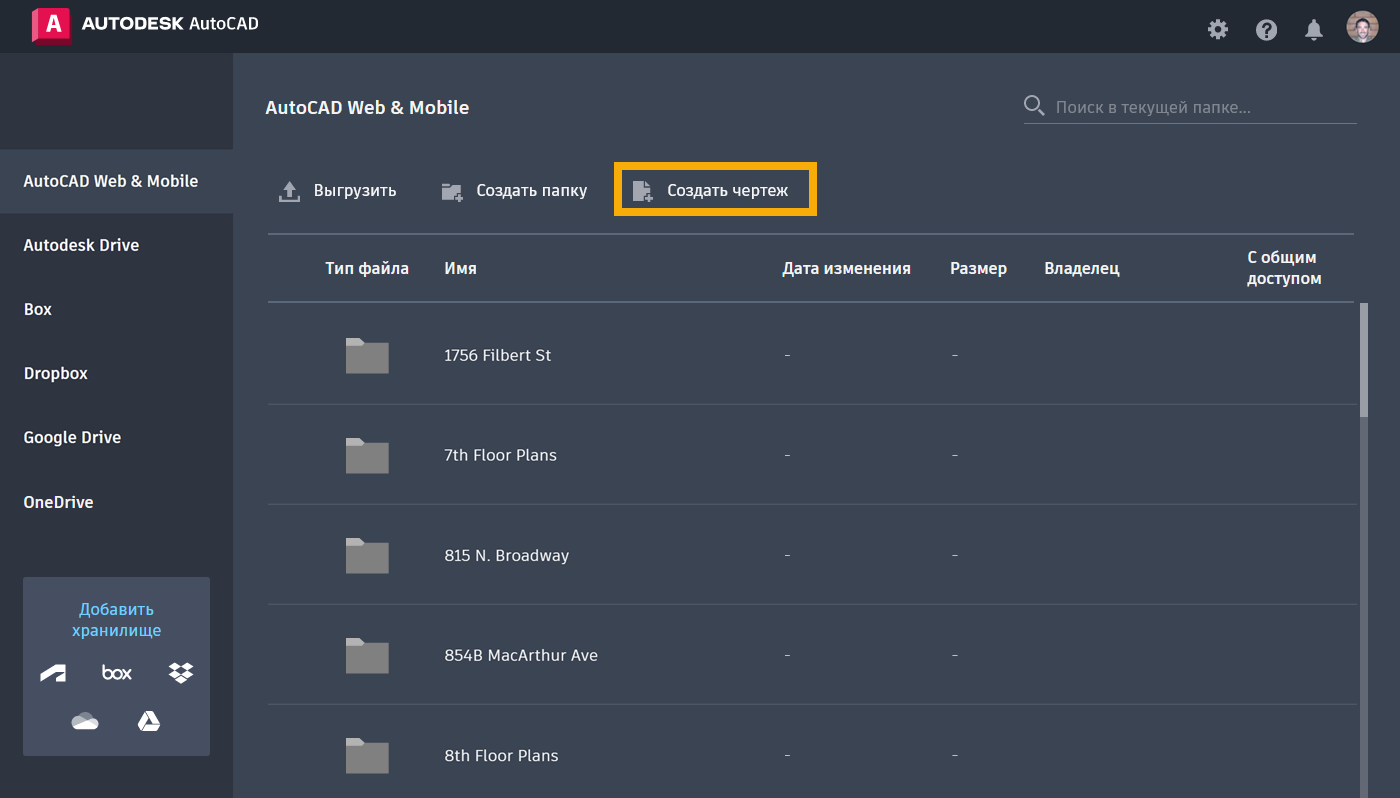This screenshot has width=1400, height=798.
Task: Click the Добавить хранилище link
Action: pos(116,620)
